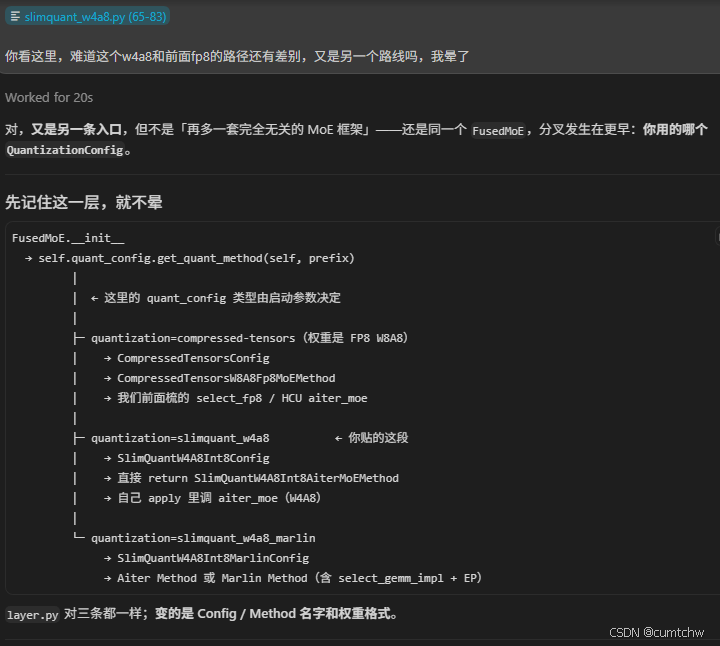This screenshot has width=720, height=646.
Task: Click the bold text '变的是 Config / Method 名字和权重格式'
Action: coord(272,614)
